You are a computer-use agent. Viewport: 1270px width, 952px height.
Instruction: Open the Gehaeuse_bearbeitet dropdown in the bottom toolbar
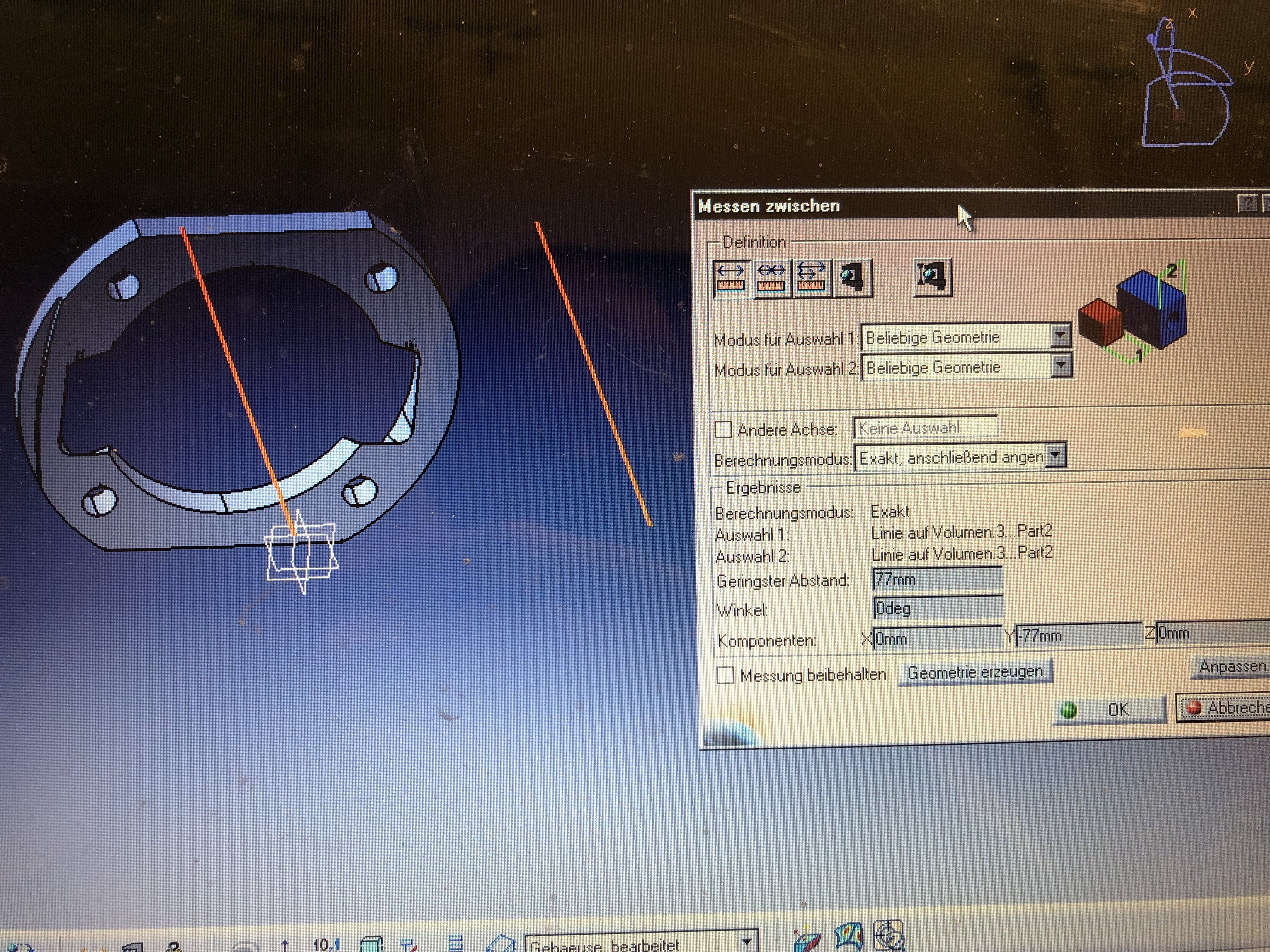(747, 942)
